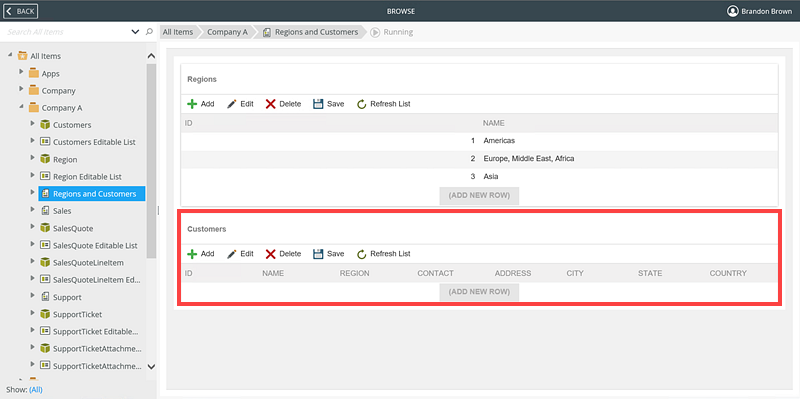Expand the Regions and Customers node

coord(33,193)
